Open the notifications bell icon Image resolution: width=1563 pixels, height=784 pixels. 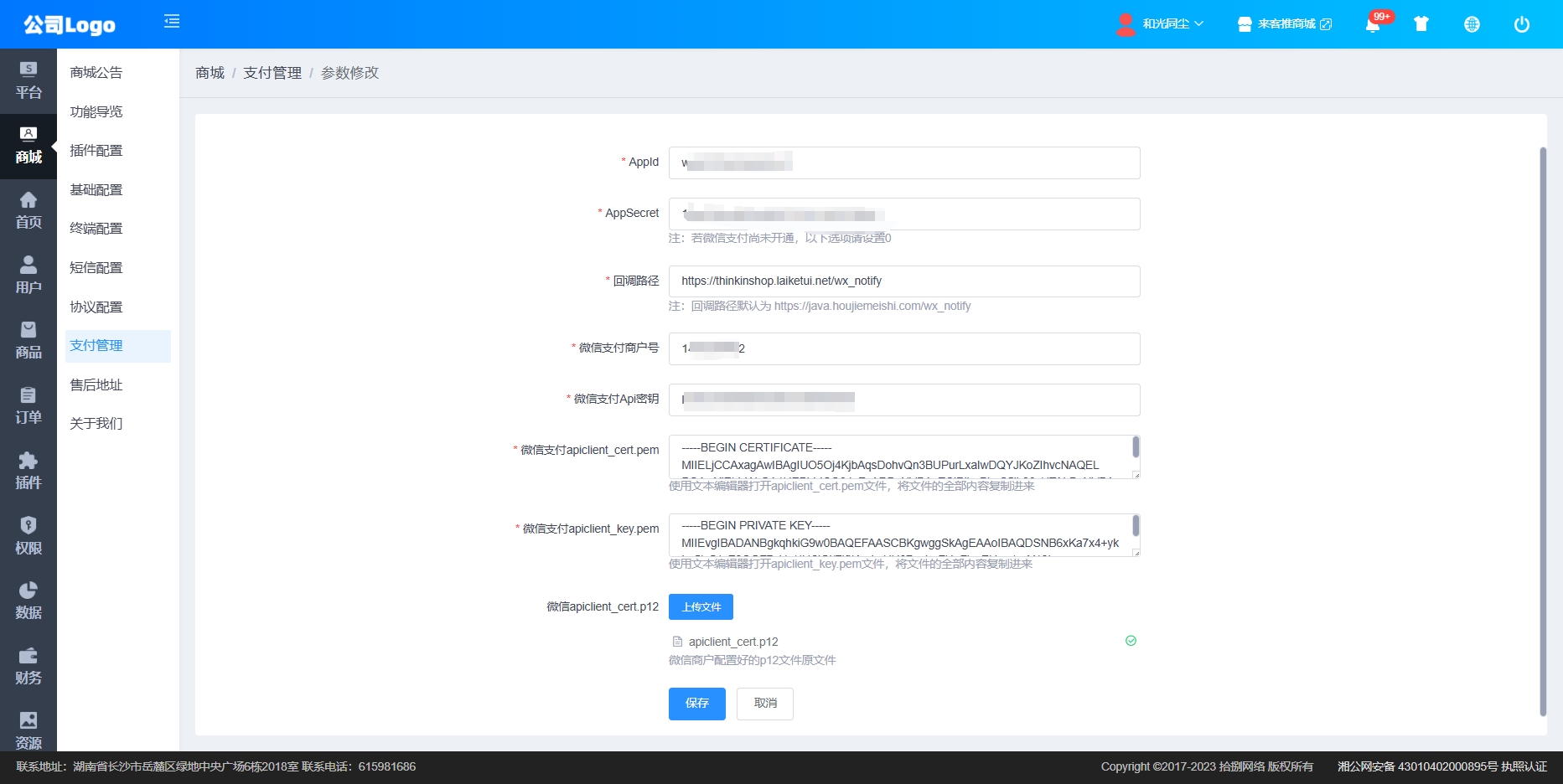1372,24
